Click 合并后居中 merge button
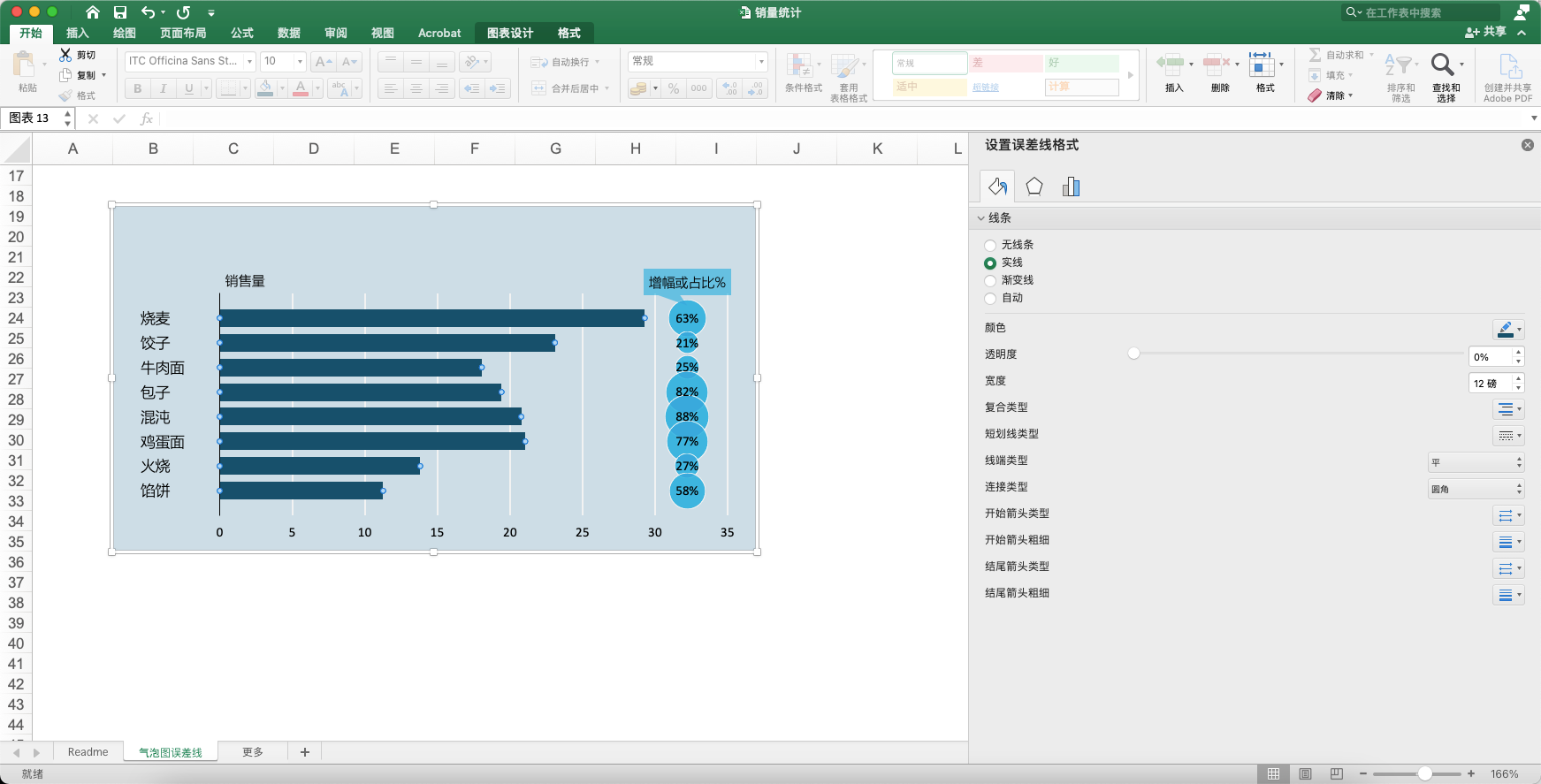This screenshot has height=784, width=1541. (x=570, y=88)
